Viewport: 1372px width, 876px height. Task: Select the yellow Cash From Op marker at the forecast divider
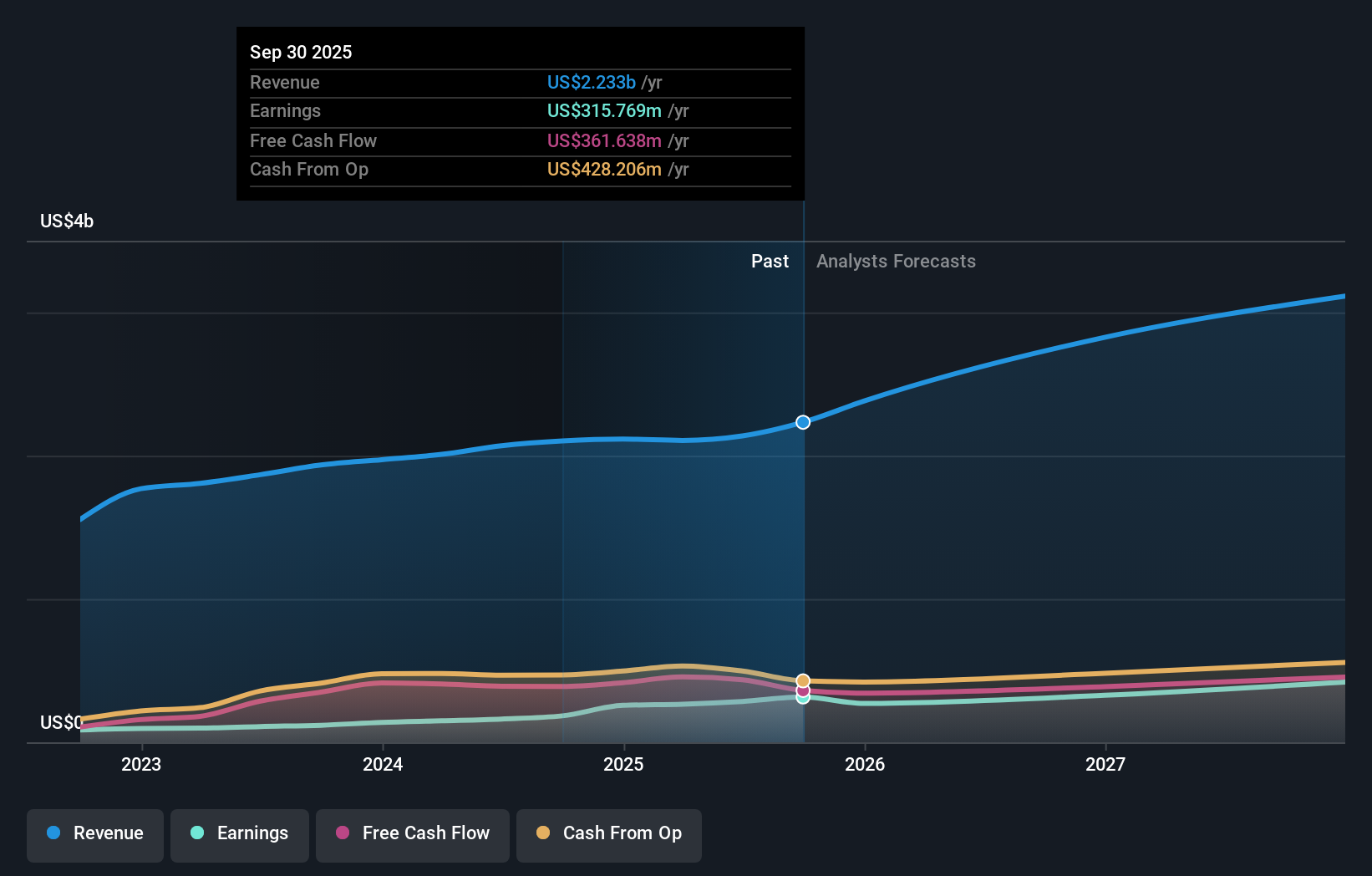click(803, 680)
